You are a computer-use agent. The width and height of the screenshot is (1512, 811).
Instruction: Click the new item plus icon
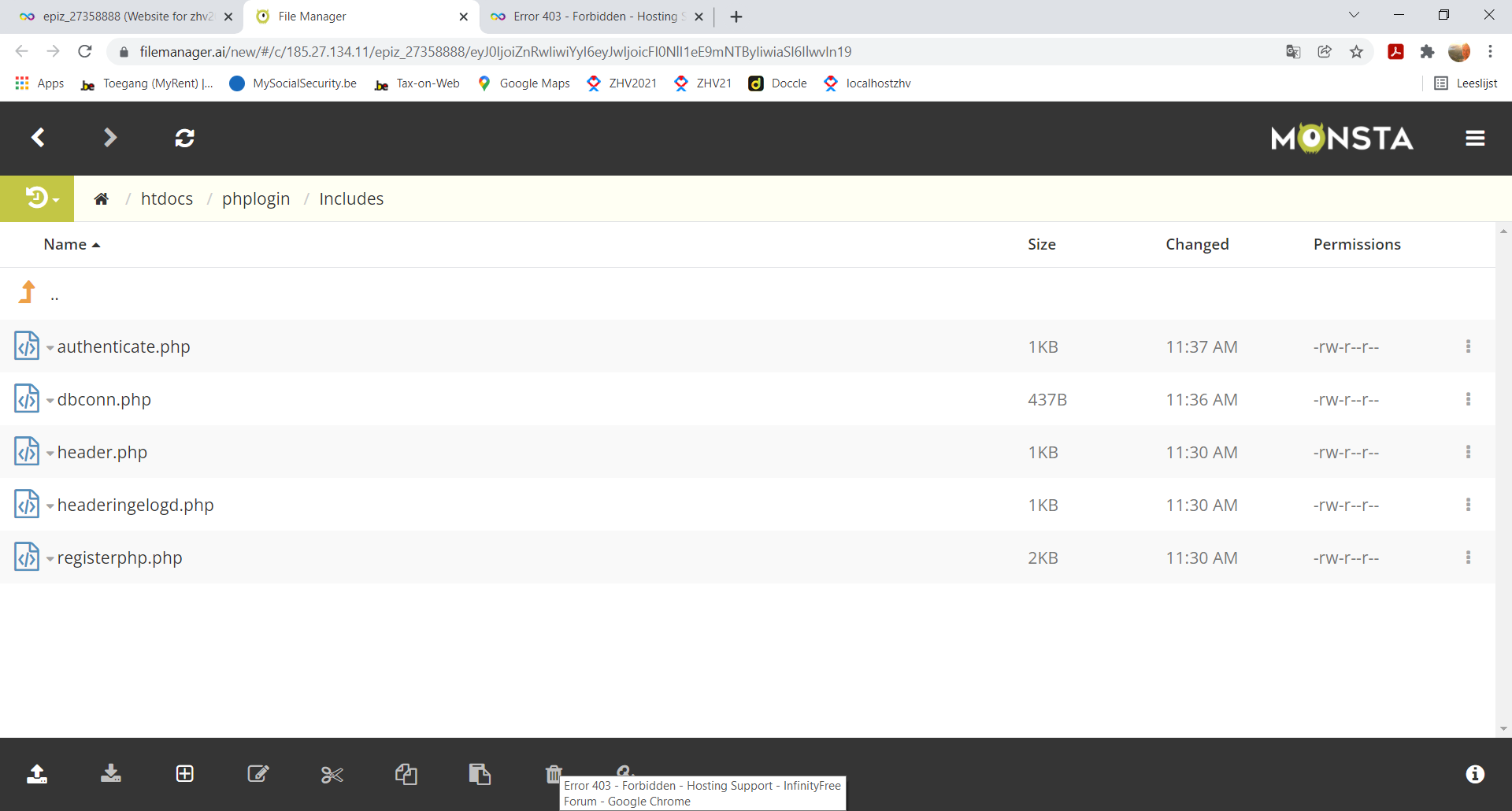click(184, 774)
